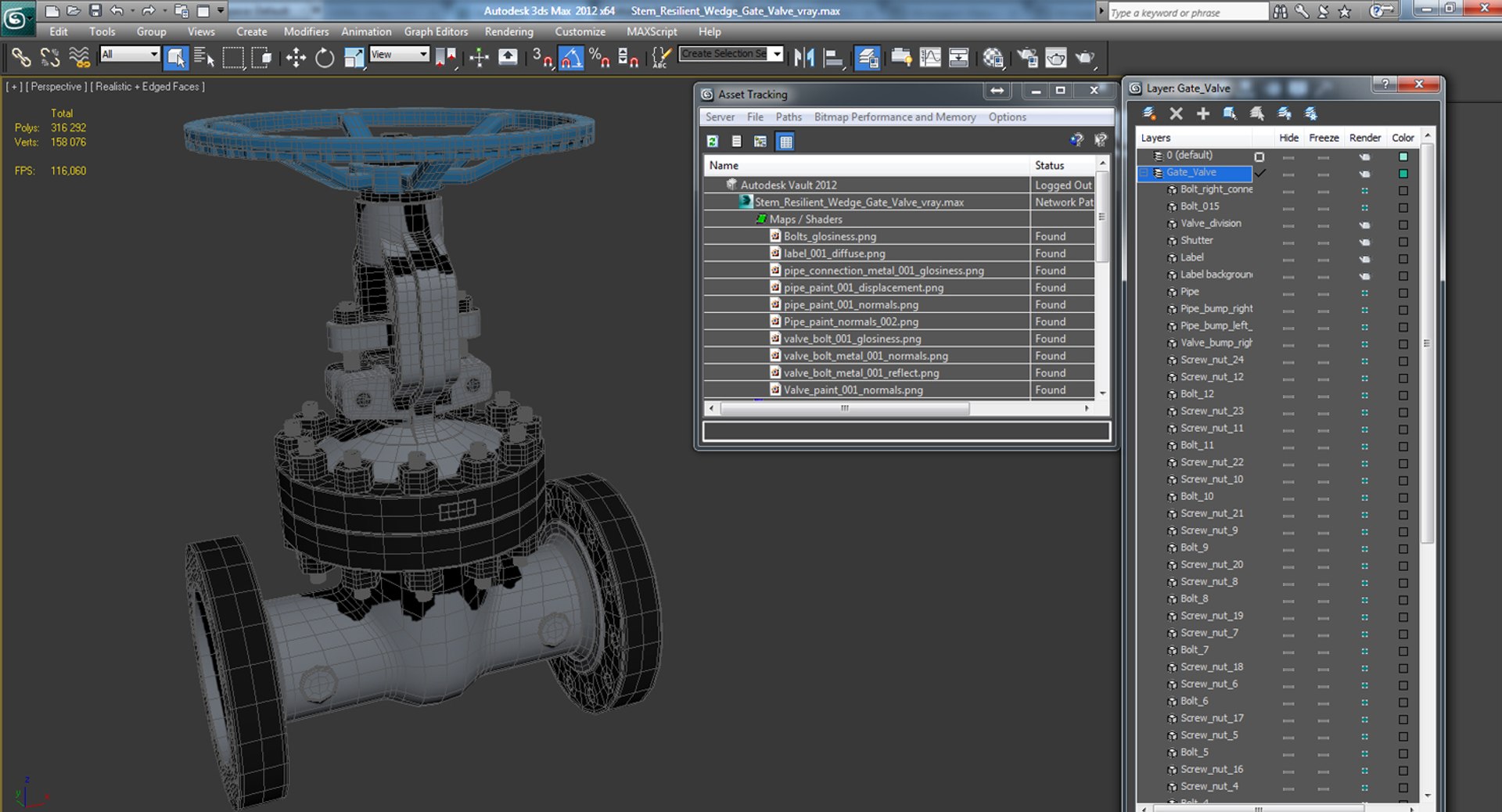
Task: Click the Name column header in Asset Tracking
Action: tap(867, 165)
